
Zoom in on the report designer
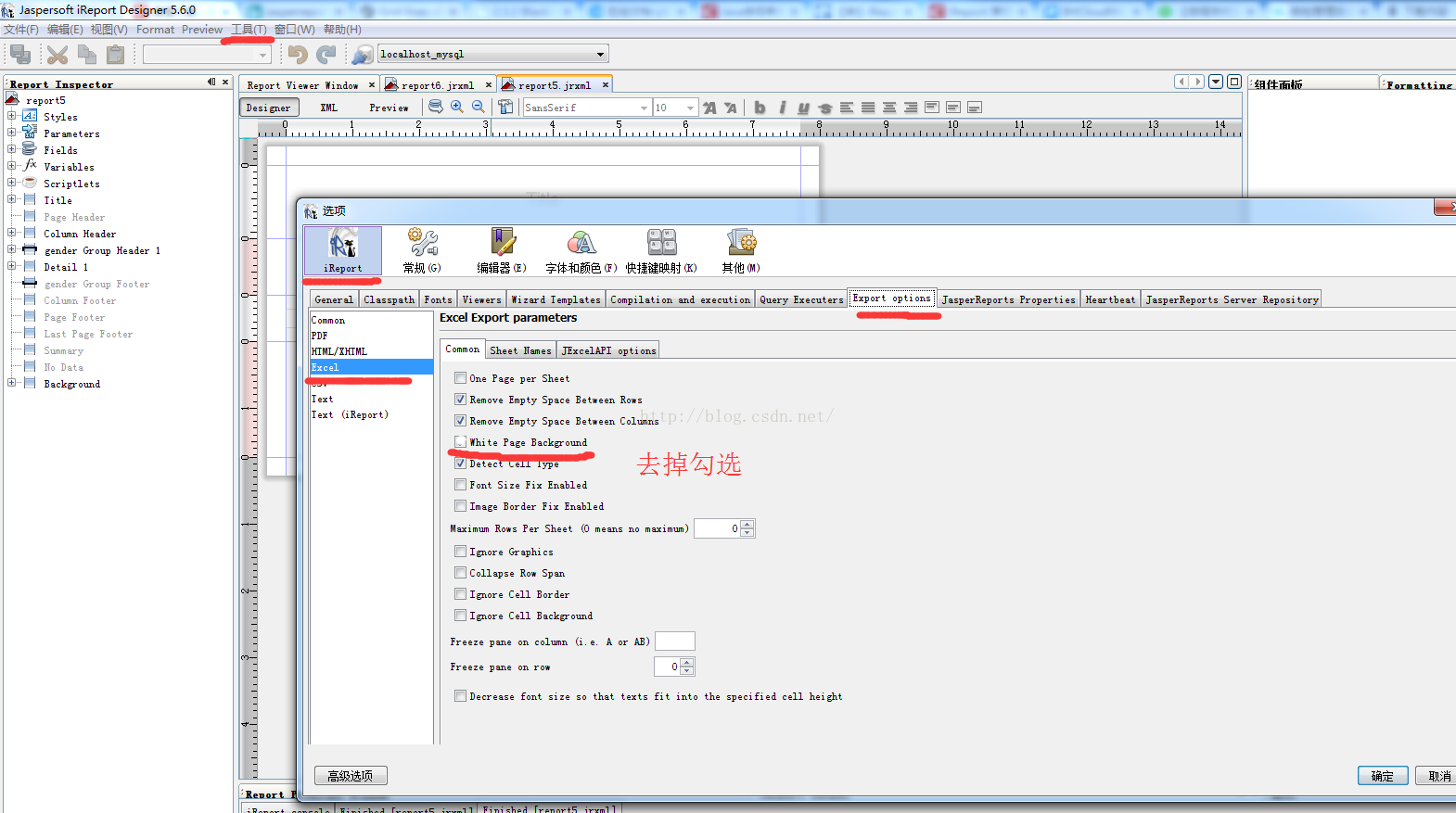[x=457, y=107]
